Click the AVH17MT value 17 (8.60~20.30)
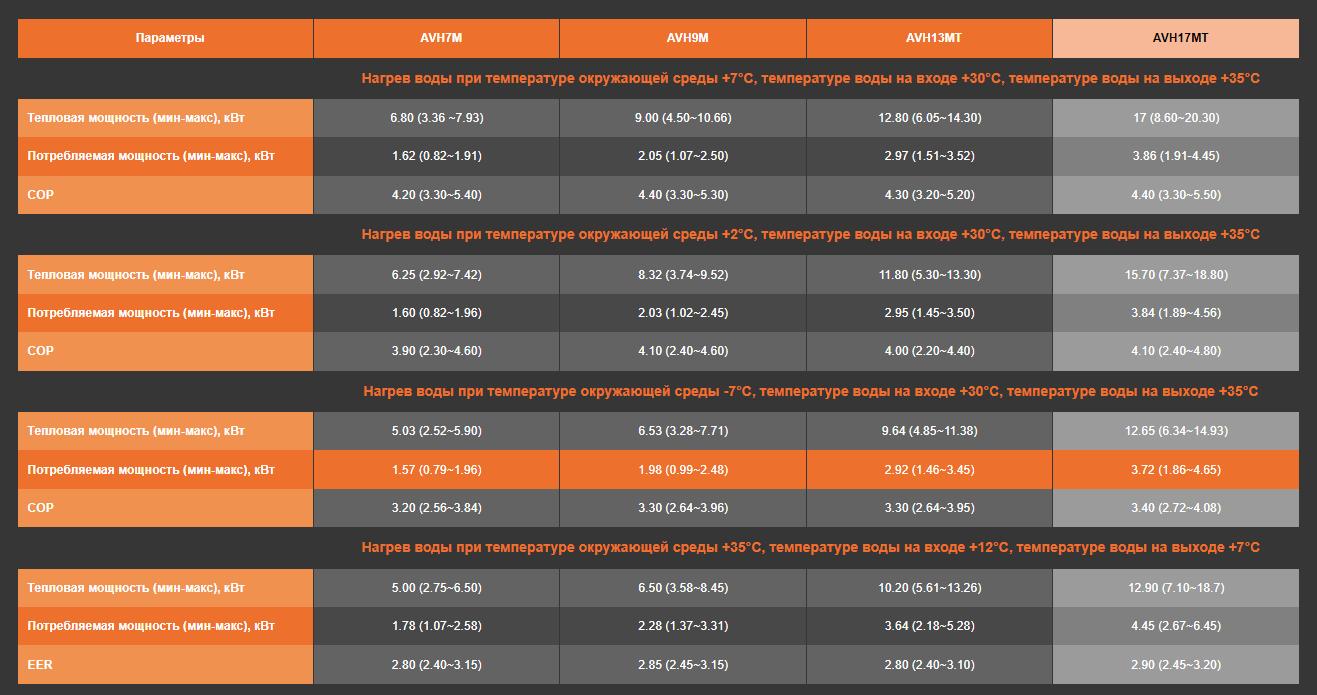Image resolution: width=1317 pixels, height=695 pixels. 1175,118
